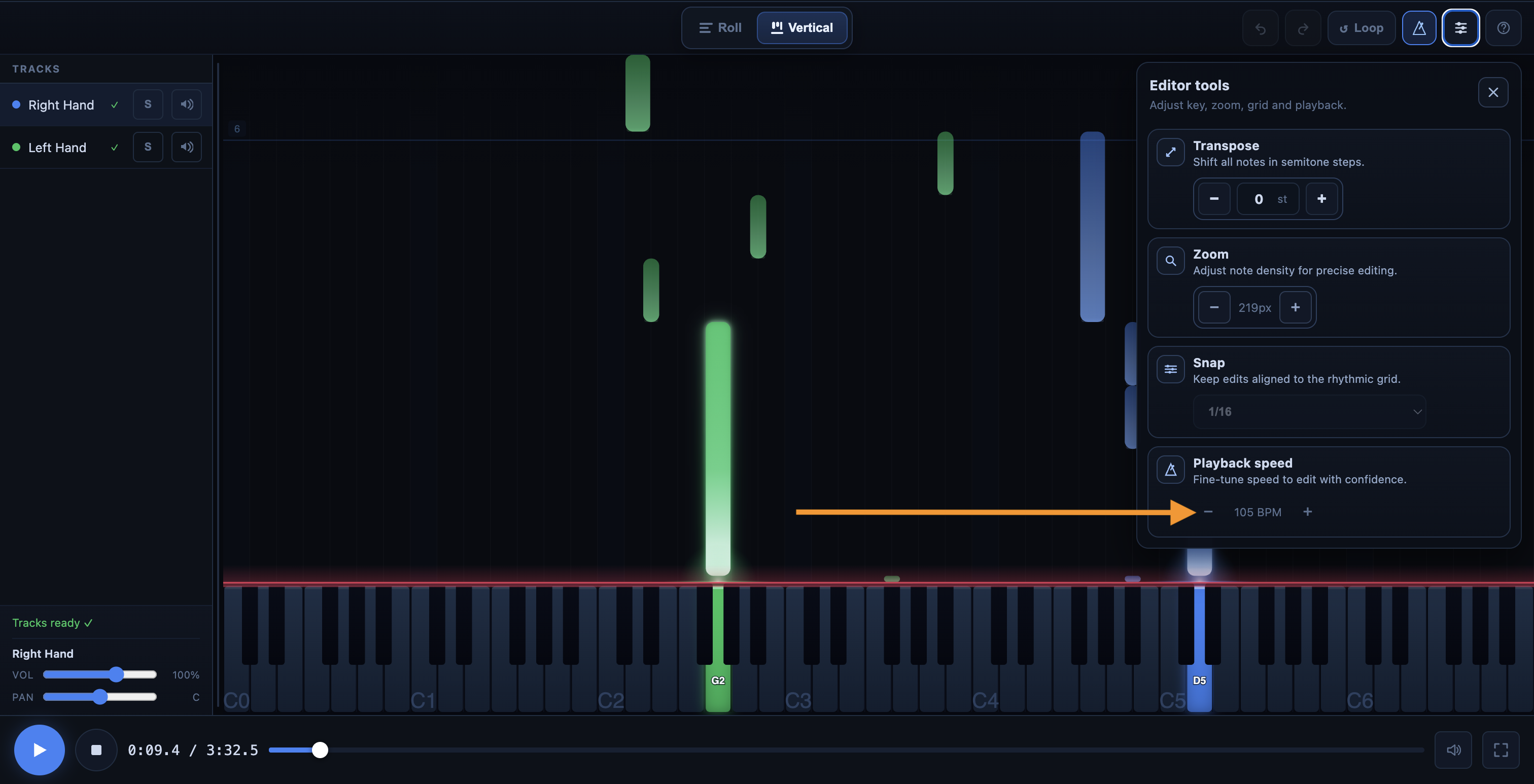The width and height of the screenshot is (1534, 784).
Task: Click the Right Hand VOL slider
Action: pos(100,674)
